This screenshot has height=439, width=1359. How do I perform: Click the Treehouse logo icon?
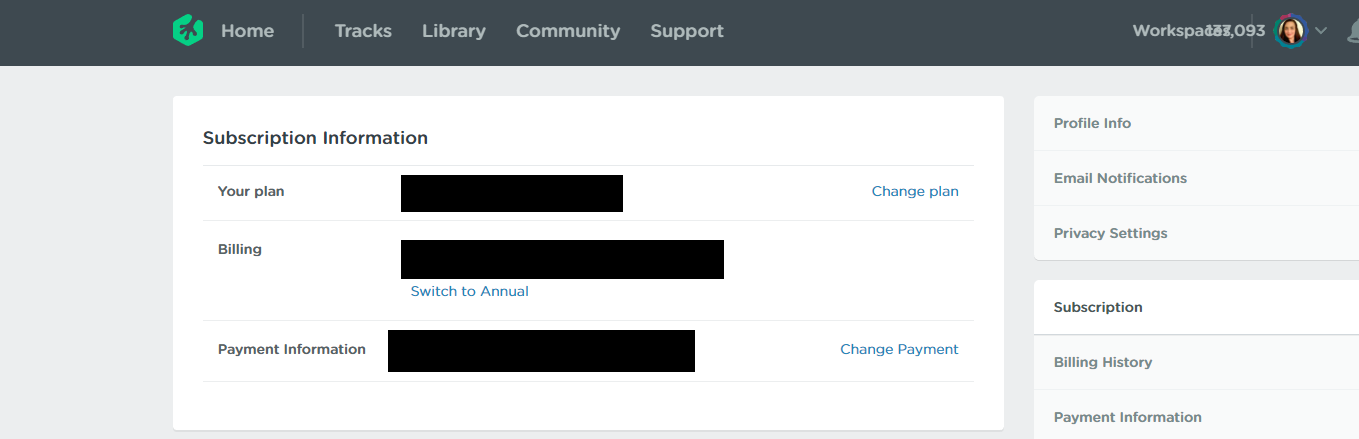click(187, 31)
